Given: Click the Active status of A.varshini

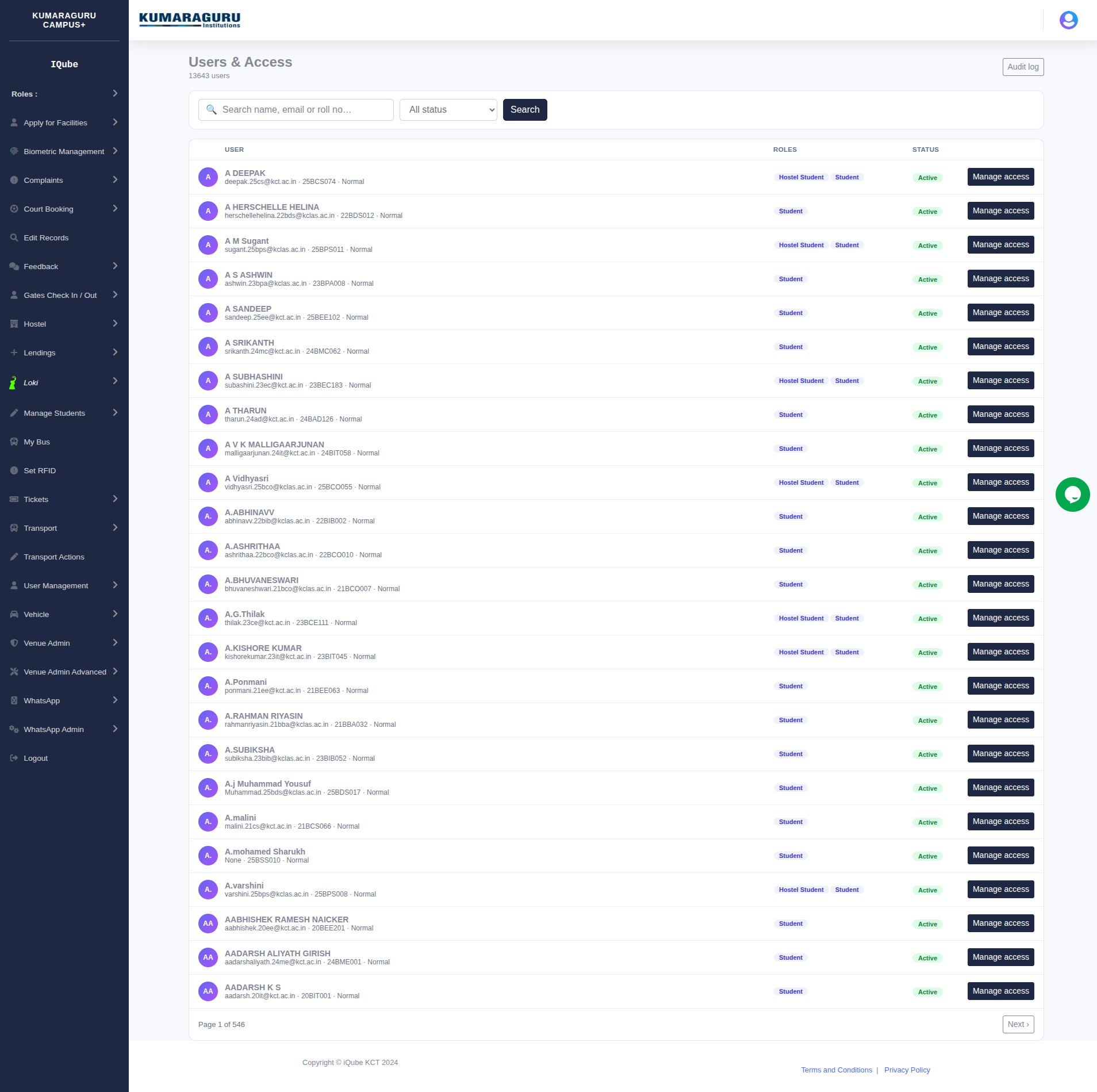Looking at the screenshot, I should click(x=927, y=890).
